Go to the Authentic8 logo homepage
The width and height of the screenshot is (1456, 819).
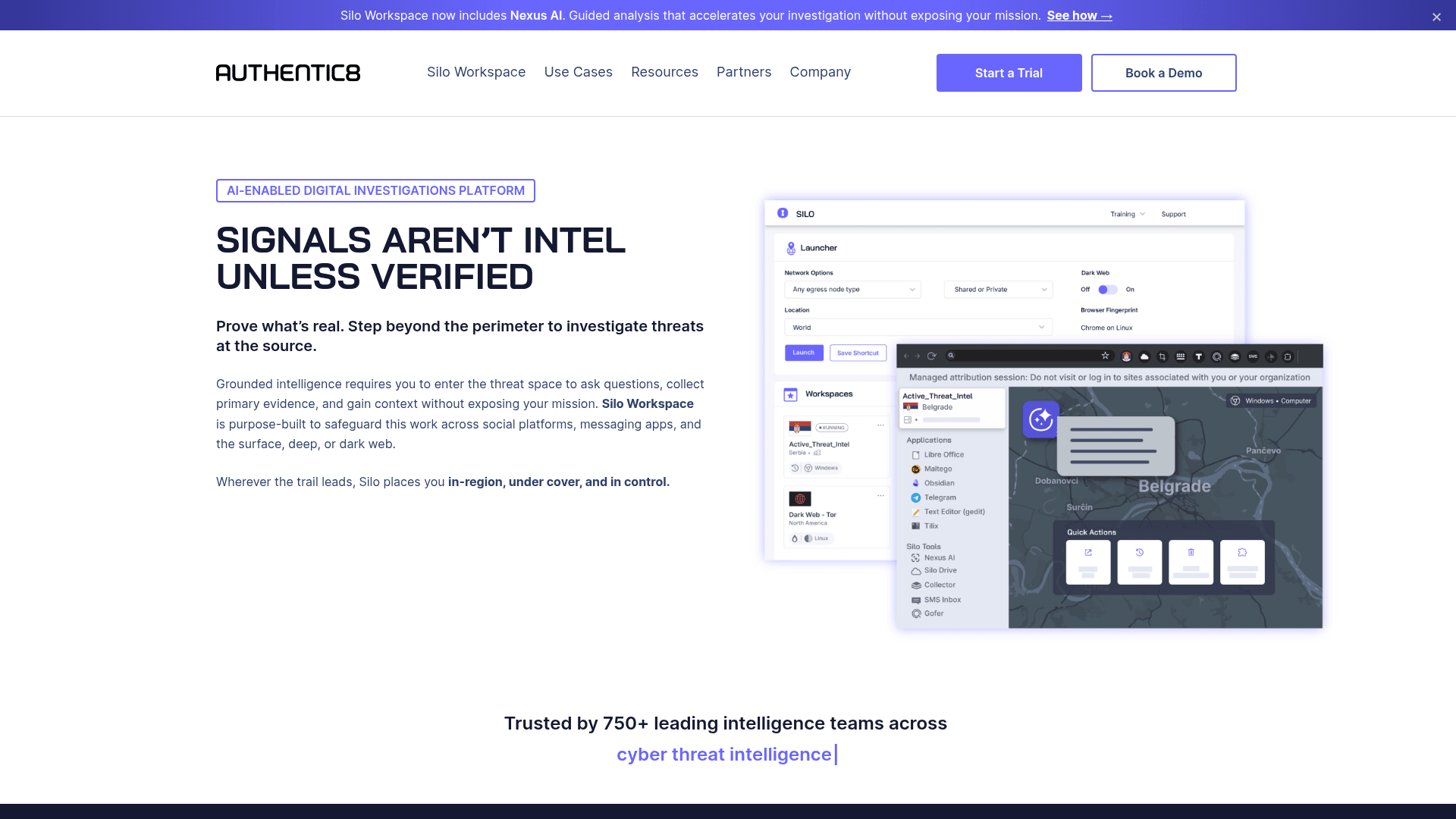(288, 73)
